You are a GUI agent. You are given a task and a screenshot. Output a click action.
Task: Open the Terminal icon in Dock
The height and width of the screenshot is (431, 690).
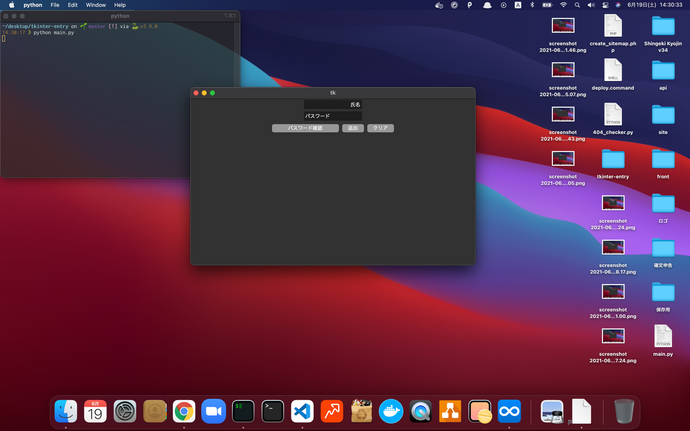pyautogui.click(x=272, y=411)
